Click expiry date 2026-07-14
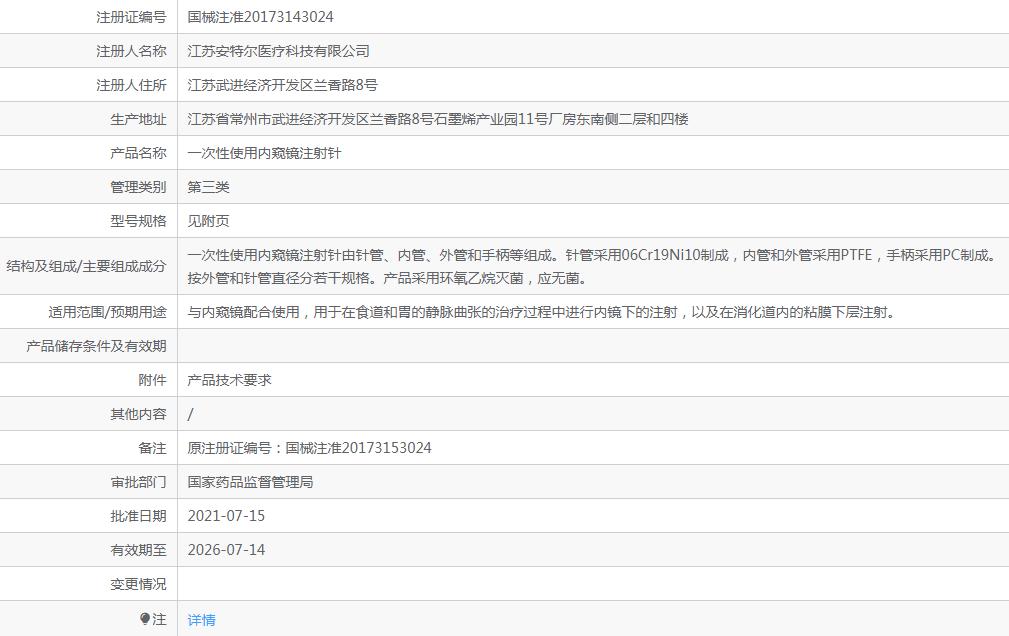Screen dimensions: 1009x636 226,550
